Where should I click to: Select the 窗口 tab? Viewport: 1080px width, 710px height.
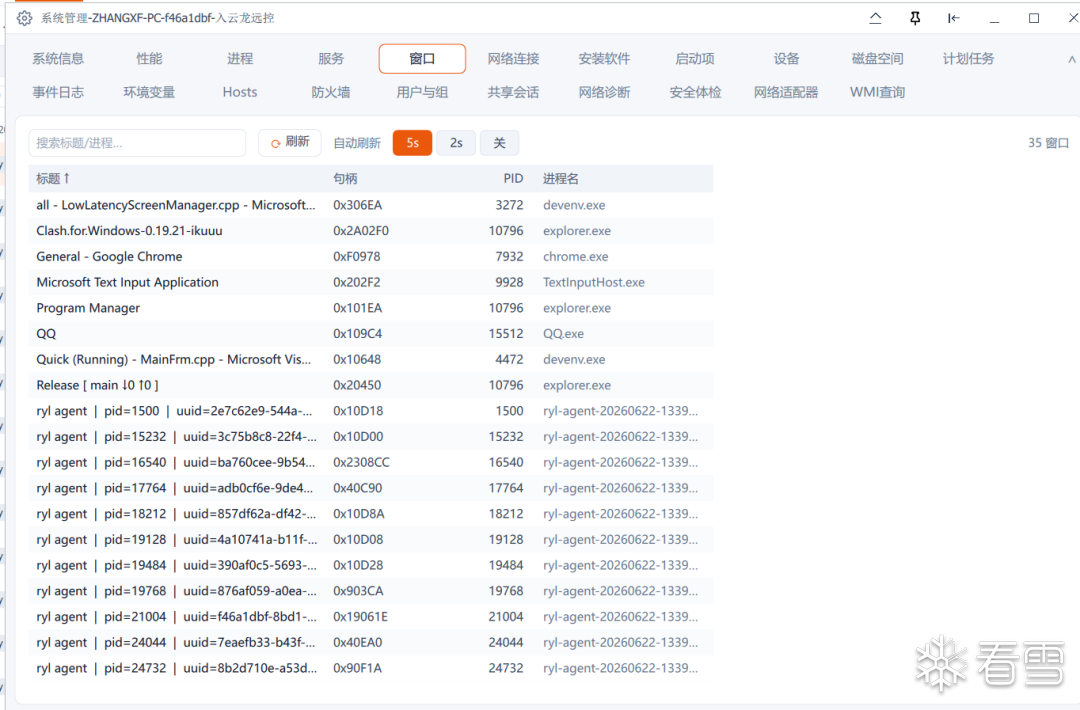coord(422,59)
